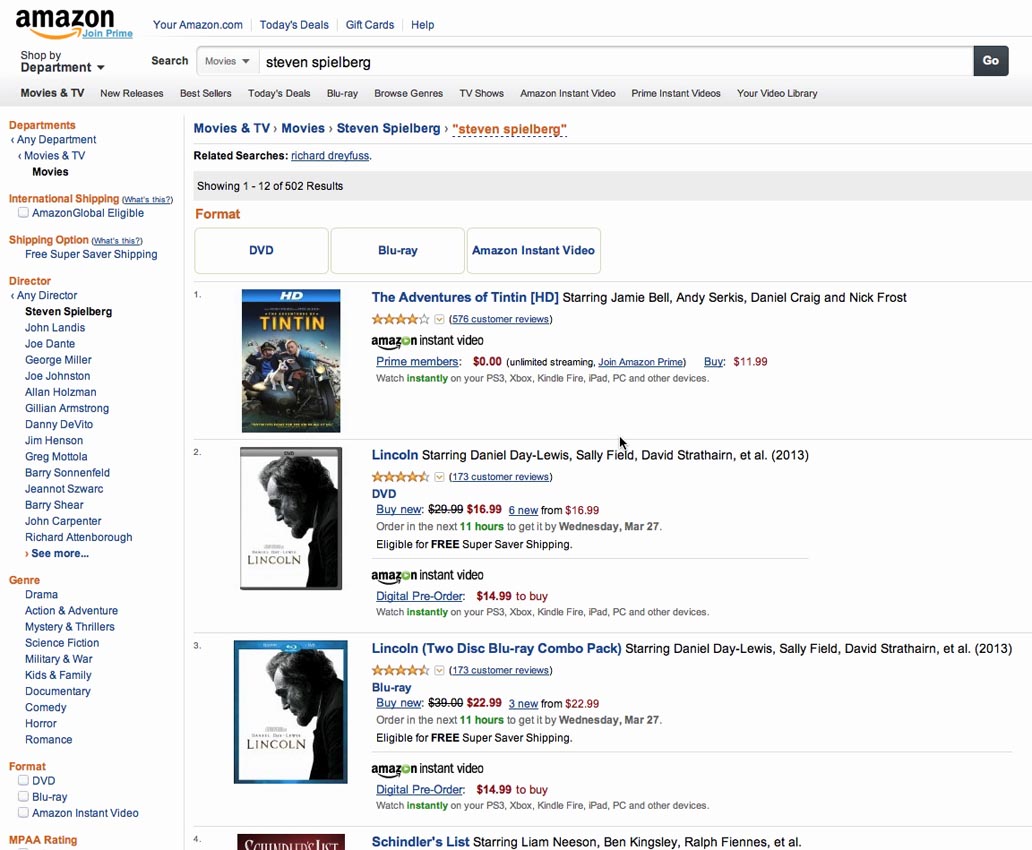Screen dimensions: 1032x850
Task: Click Join Amazon Prime link
Action: pyautogui.click(x=640, y=362)
